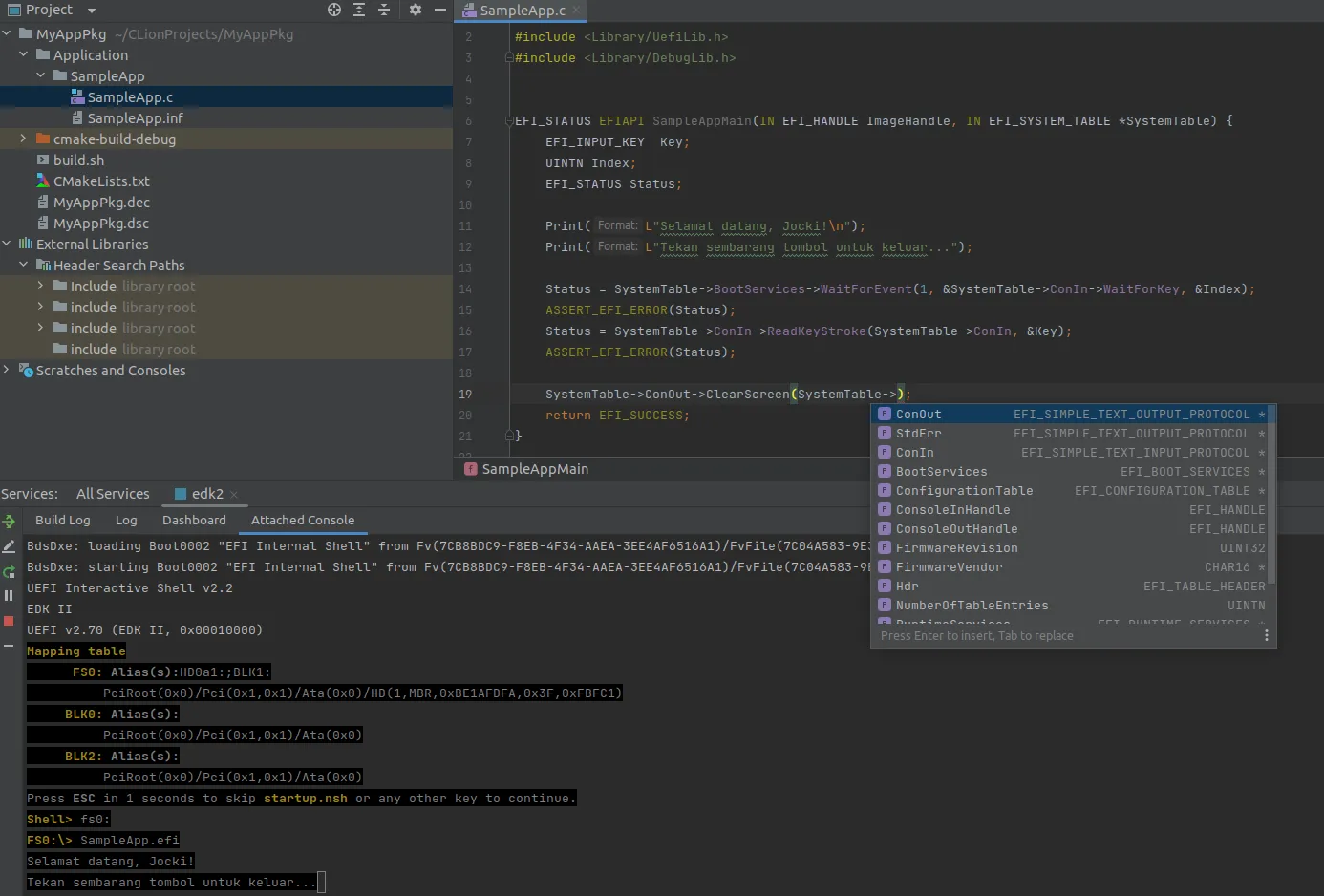Pick BootServices from completion popup
Screen dimensions: 1324x896
click(x=1070, y=471)
